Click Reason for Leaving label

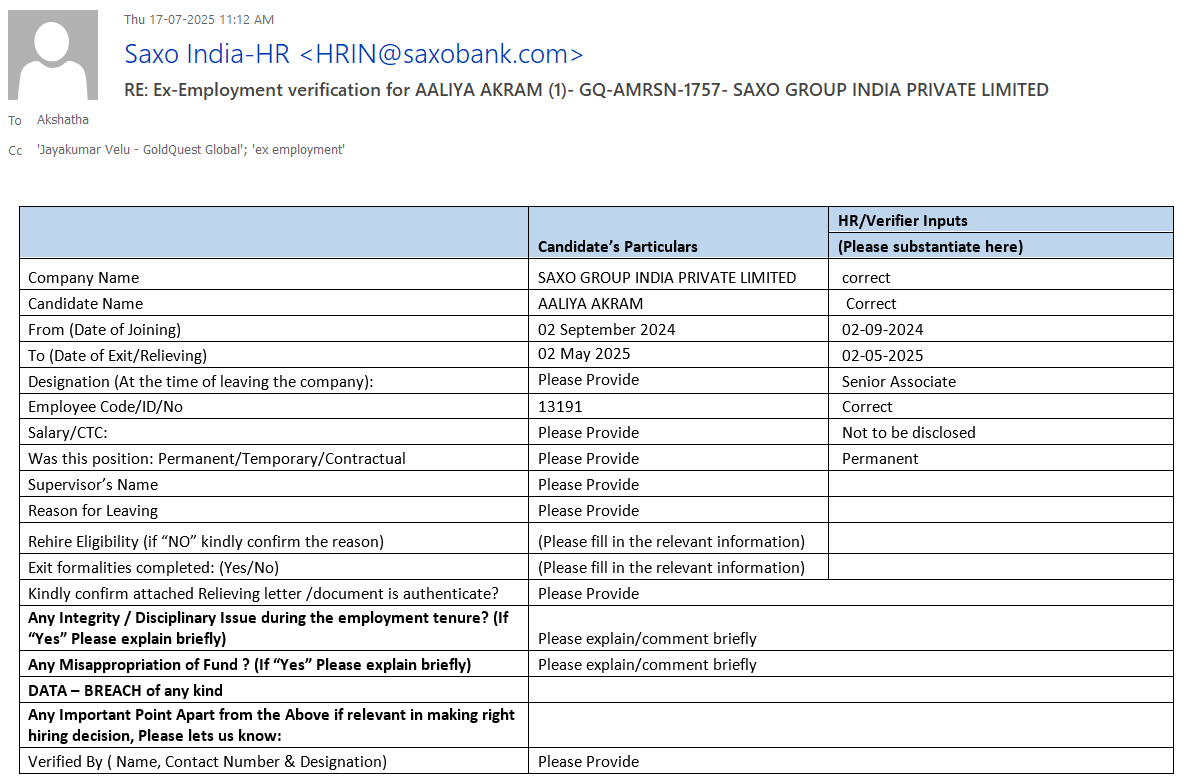pos(93,511)
